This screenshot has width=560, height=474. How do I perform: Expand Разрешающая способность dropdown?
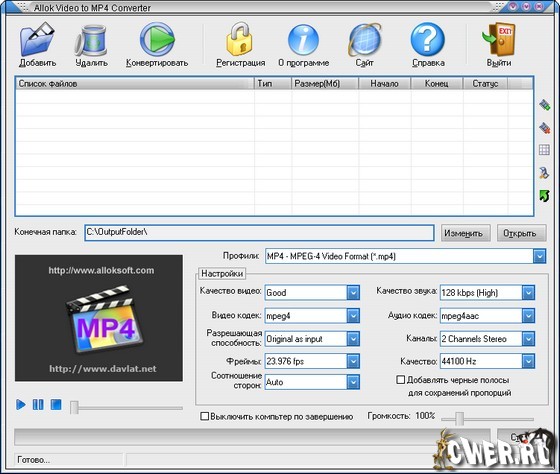click(x=353, y=339)
